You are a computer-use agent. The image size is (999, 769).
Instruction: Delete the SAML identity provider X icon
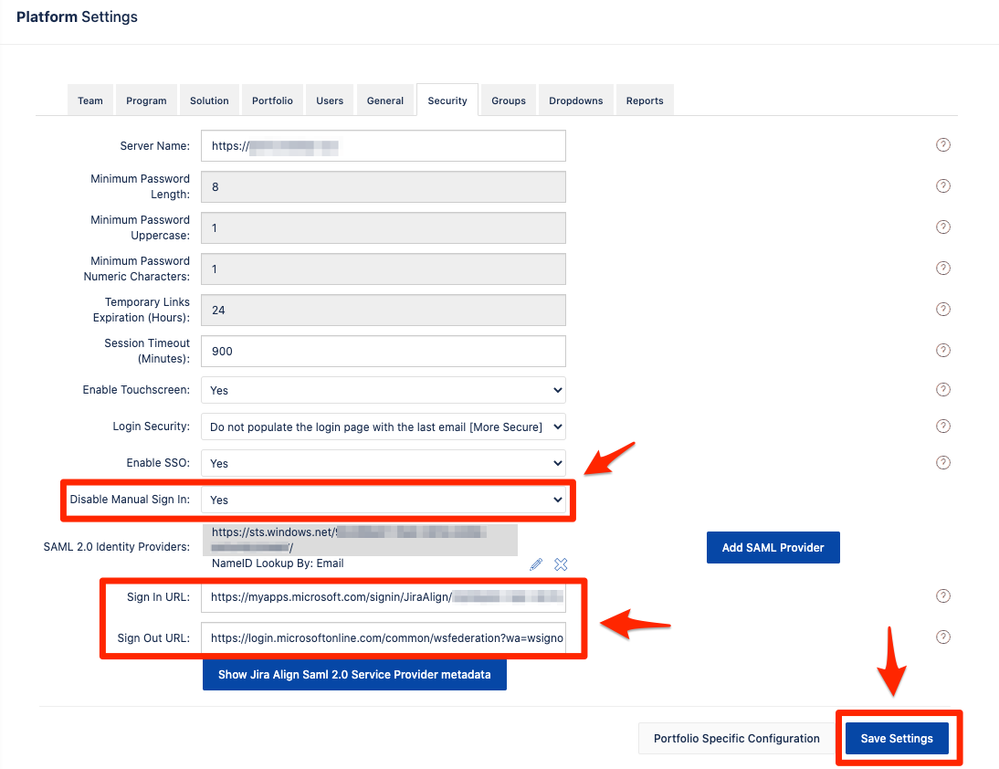[x=561, y=564]
